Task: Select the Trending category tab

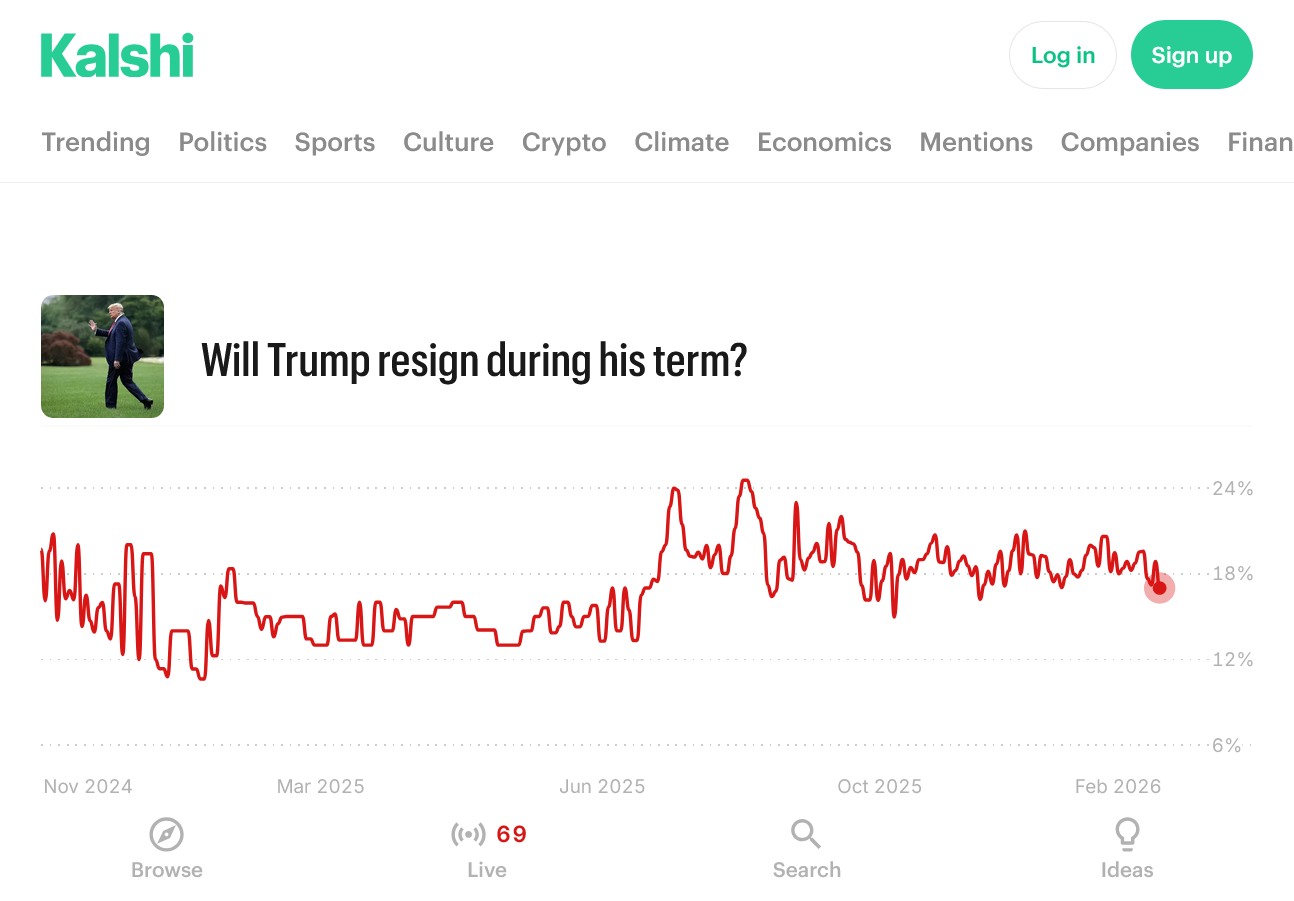Action: [96, 142]
